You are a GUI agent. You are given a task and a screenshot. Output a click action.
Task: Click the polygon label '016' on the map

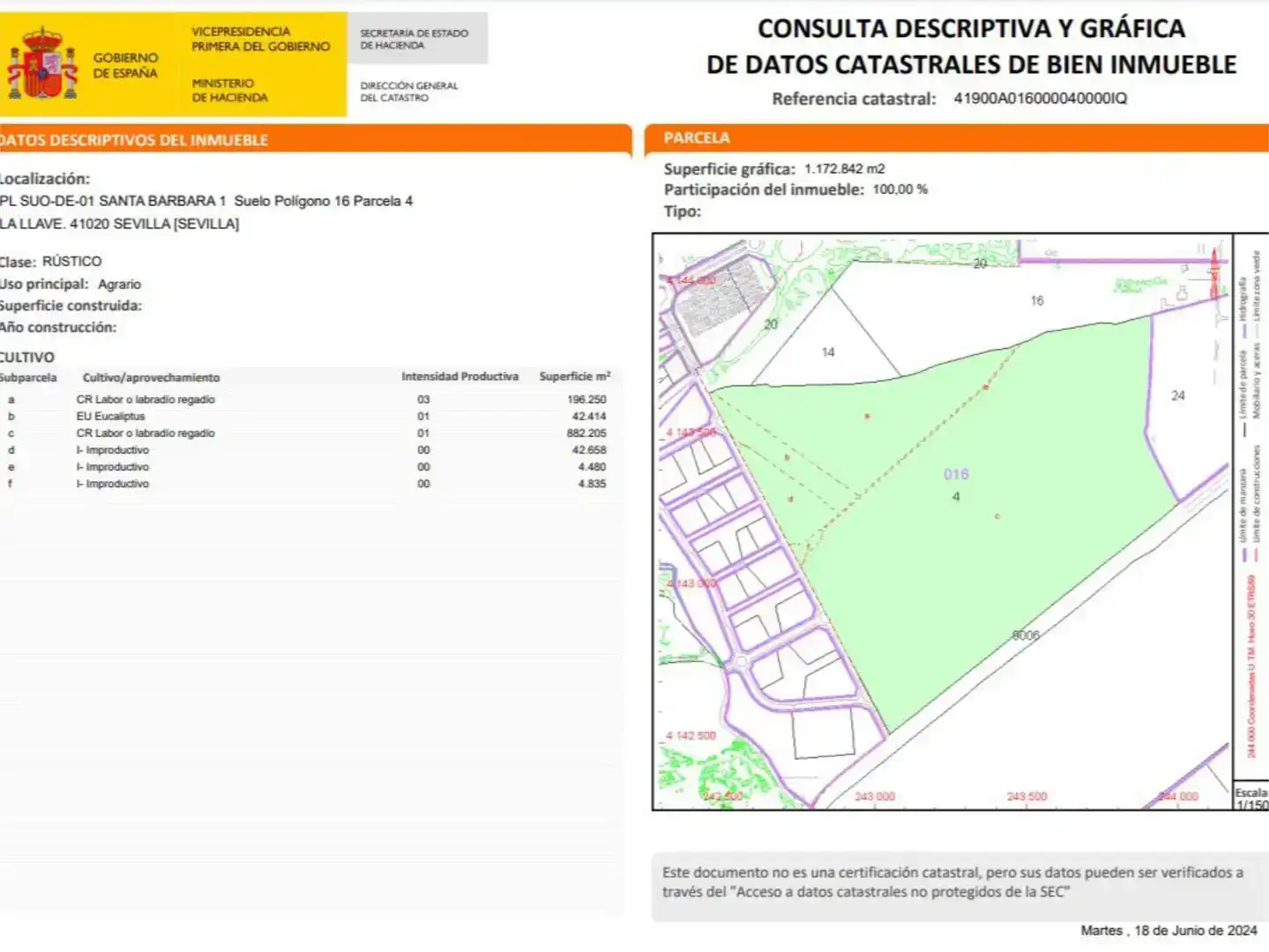(956, 474)
